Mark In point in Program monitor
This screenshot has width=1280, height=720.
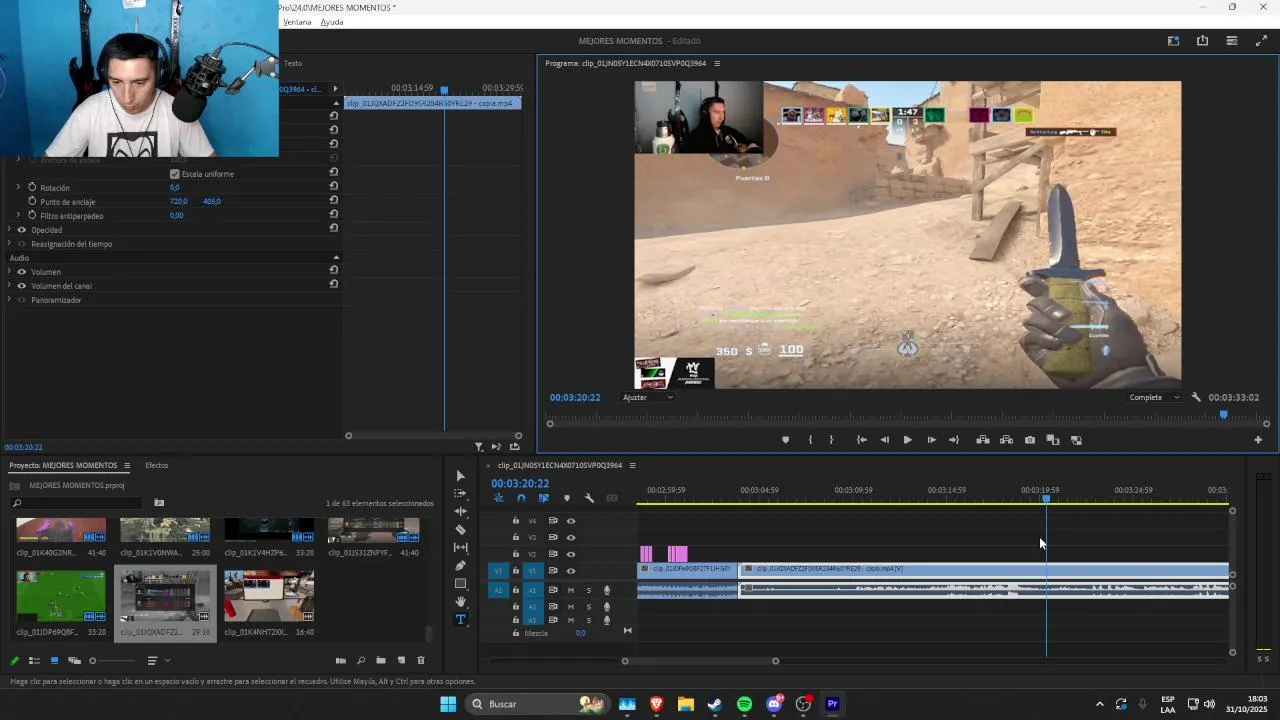click(x=810, y=440)
